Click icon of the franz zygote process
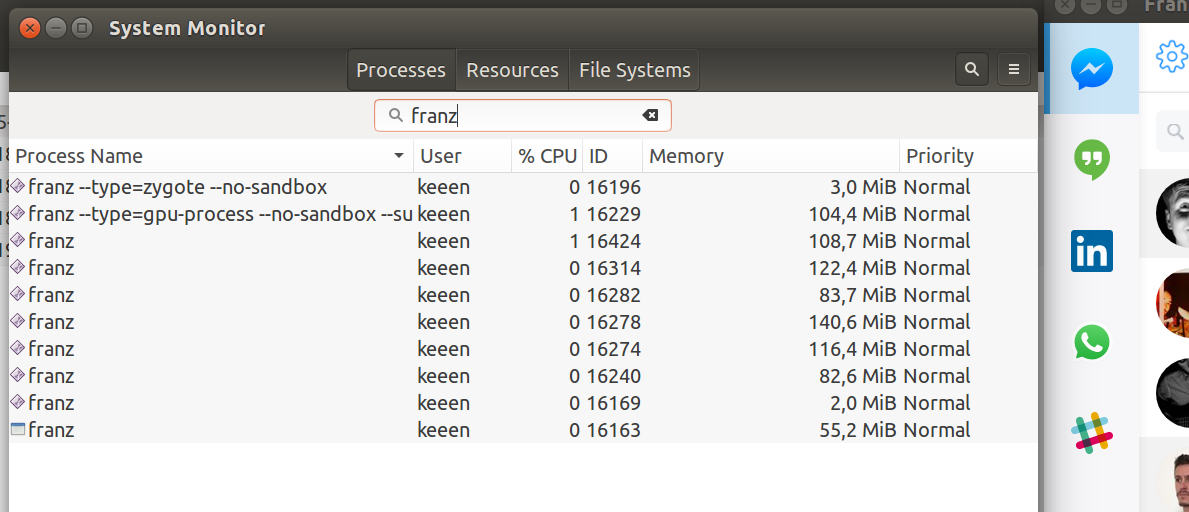 click(x=18, y=187)
